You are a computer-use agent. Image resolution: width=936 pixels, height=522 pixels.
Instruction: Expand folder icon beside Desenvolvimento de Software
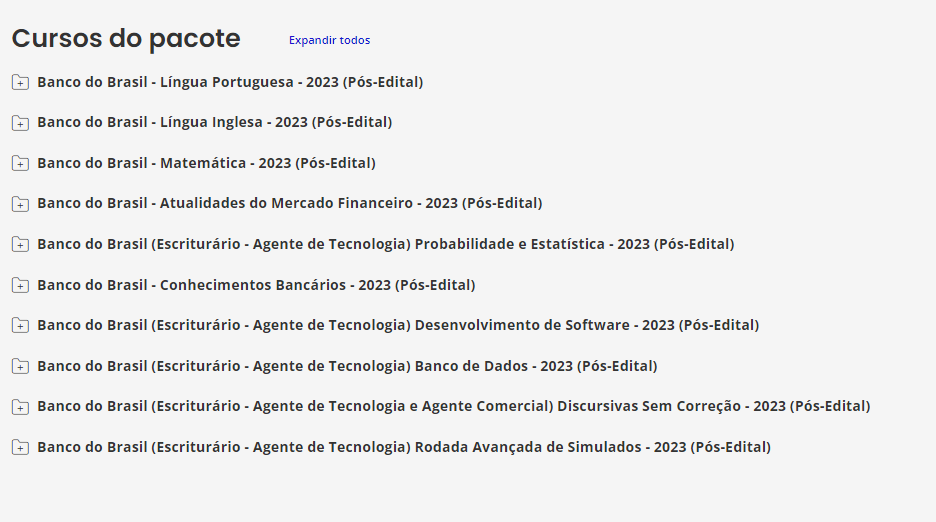[20, 326]
